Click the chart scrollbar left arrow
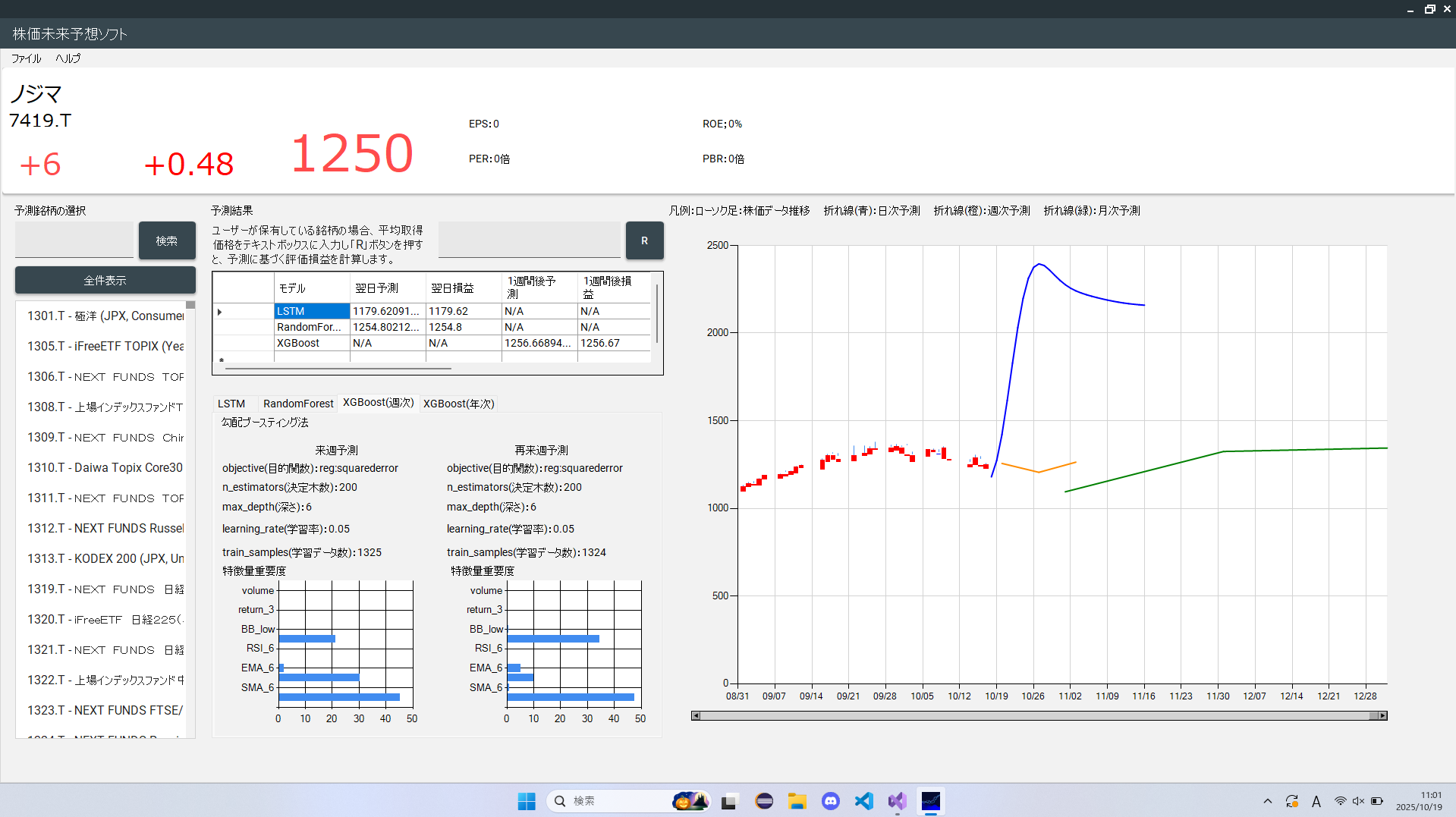This screenshot has width=1456, height=817. click(x=696, y=715)
